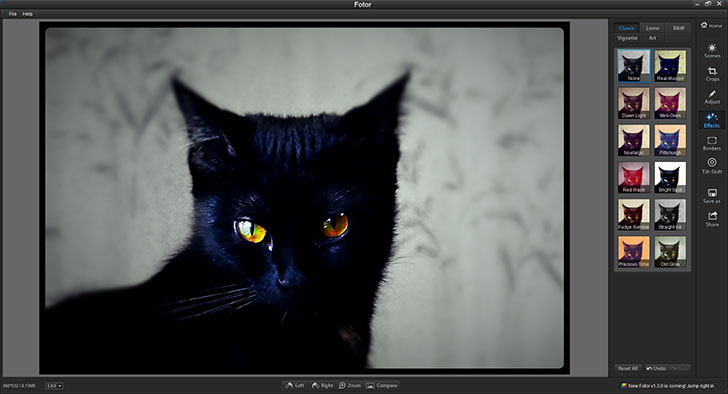Screen dimensions: 728x394
Task: Switch to the Lomo effects tab
Action: (x=652, y=28)
